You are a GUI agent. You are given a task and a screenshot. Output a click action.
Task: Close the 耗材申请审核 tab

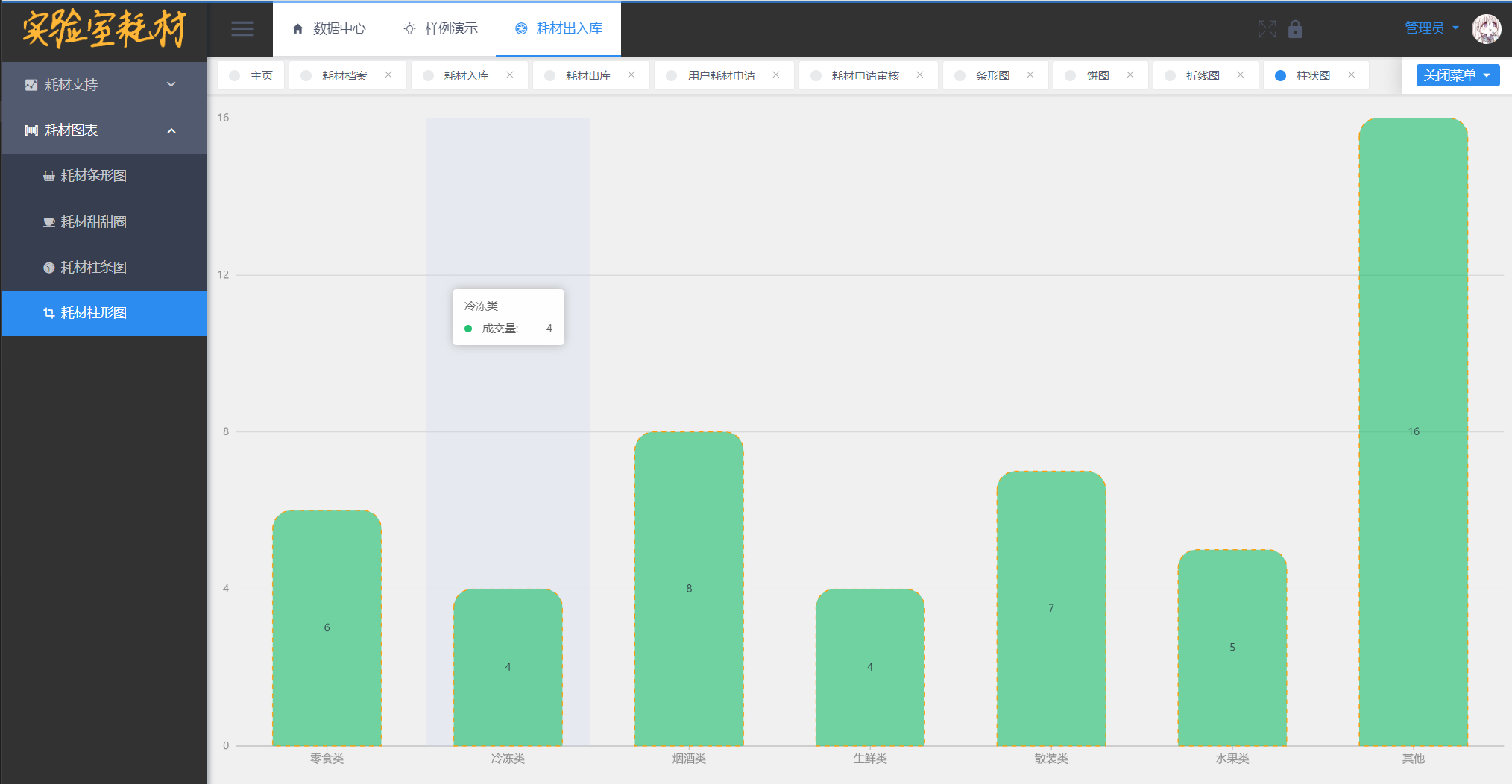[x=920, y=75]
